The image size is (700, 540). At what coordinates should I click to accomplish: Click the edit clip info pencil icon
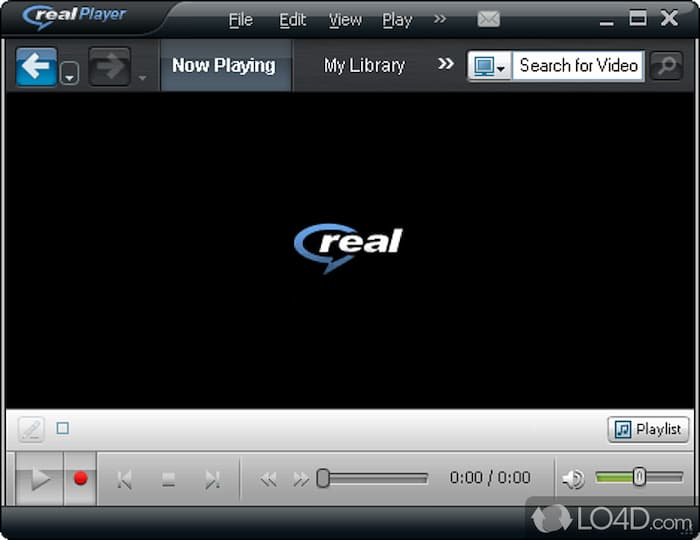point(31,429)
